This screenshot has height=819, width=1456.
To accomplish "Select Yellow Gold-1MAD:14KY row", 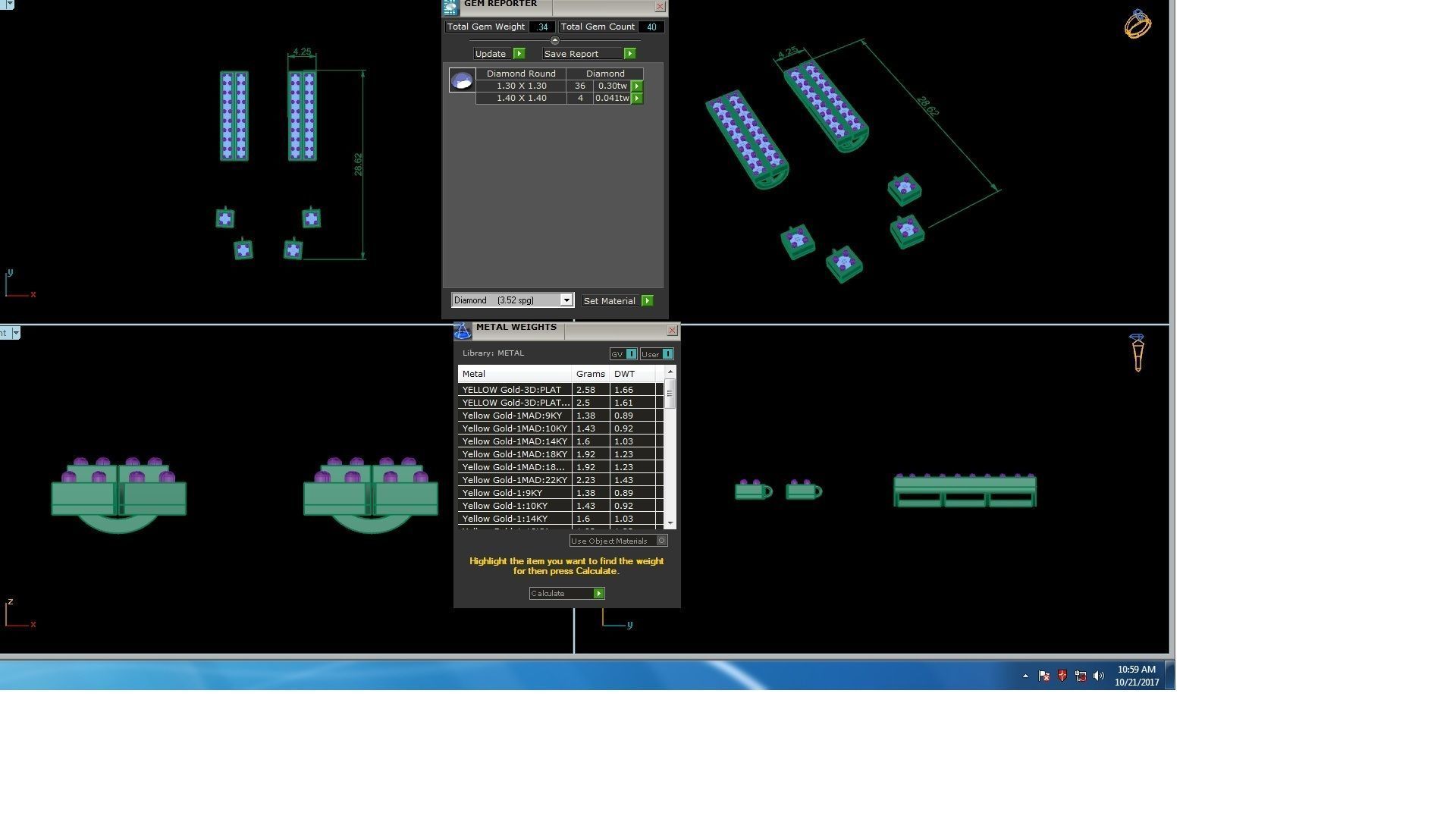I will click(x=514, y=441).
